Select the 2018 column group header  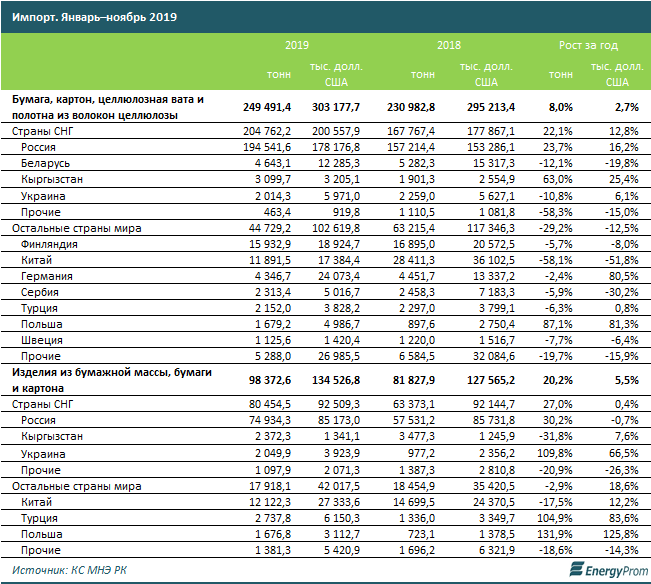[450, 45]
